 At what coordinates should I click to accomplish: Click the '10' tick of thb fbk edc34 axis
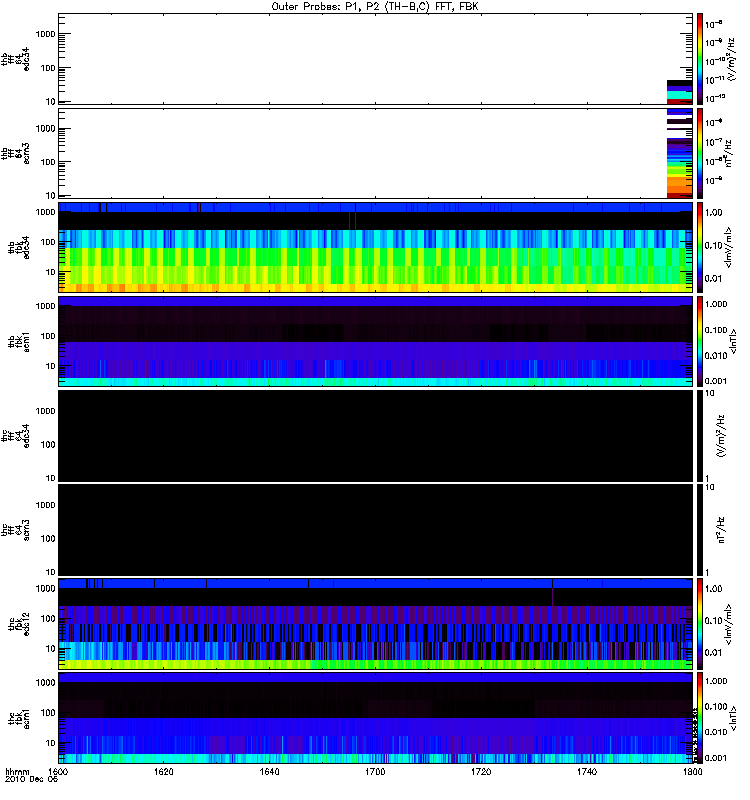coord(50,272)
